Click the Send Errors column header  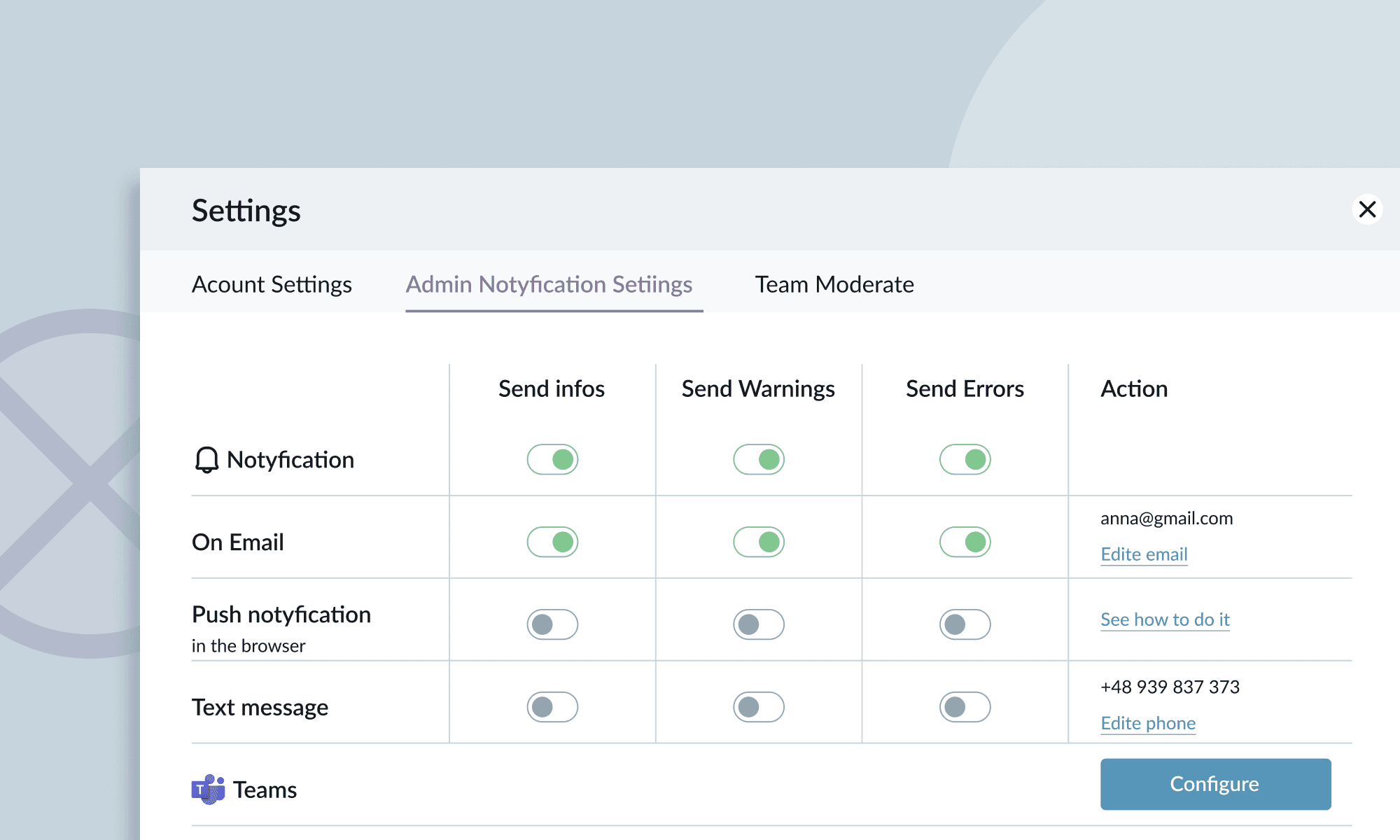965,388
